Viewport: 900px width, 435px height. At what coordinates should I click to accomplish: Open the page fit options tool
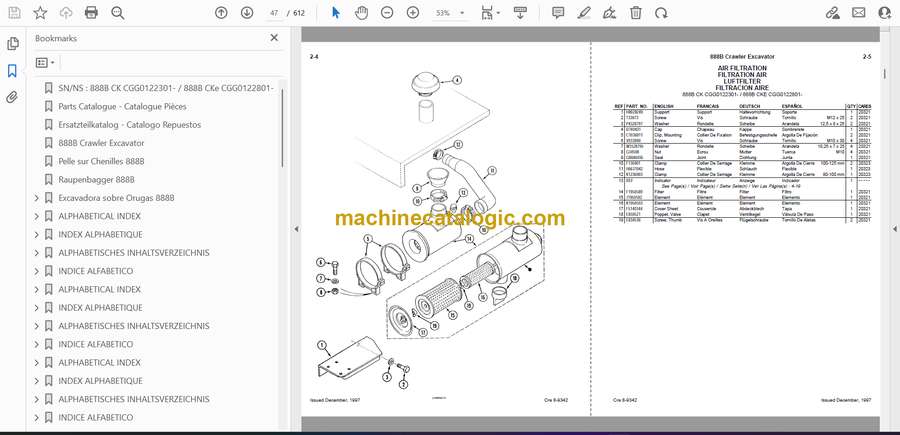tap(490, 13)
